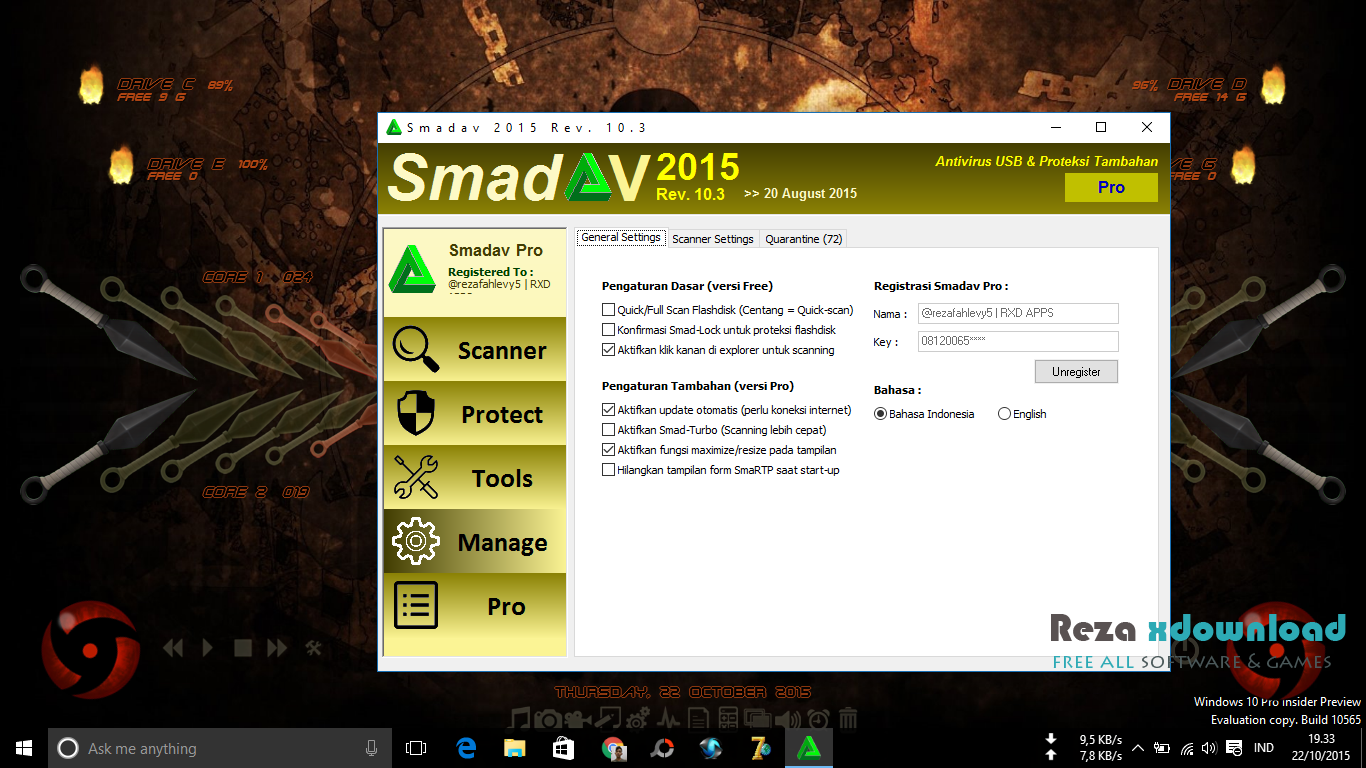
Task: Click the speaker launcher icon in desktop dock
Action: click(x=789, y=718)
